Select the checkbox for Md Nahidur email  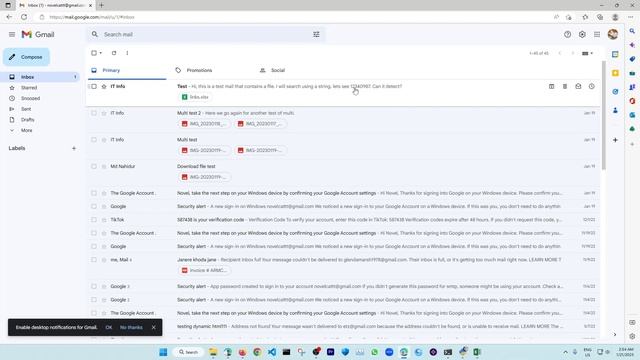coord(94,167)
